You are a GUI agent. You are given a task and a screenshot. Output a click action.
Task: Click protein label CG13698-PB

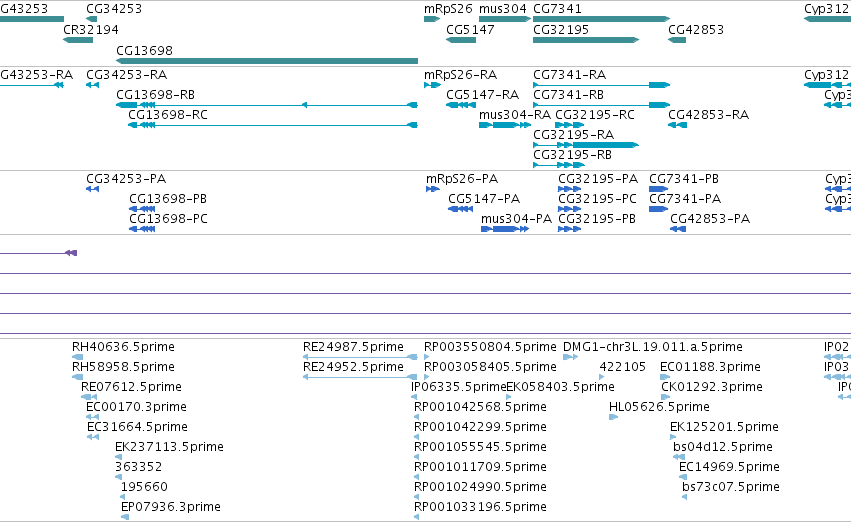coord(168,199)
